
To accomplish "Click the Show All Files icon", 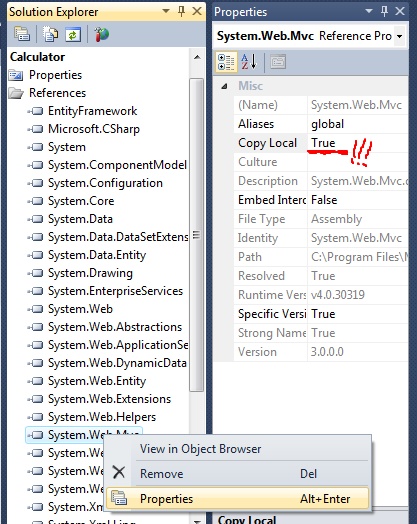I will point(50,34).
